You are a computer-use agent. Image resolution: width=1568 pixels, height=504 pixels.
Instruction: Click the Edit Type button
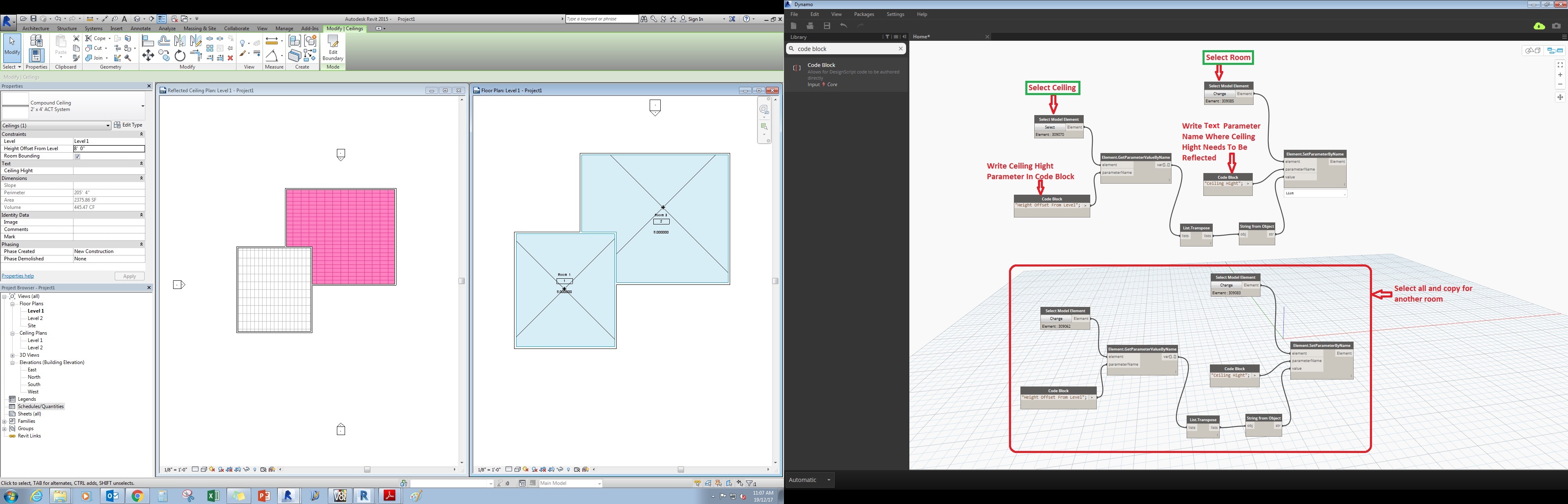[x=129, y=125]
